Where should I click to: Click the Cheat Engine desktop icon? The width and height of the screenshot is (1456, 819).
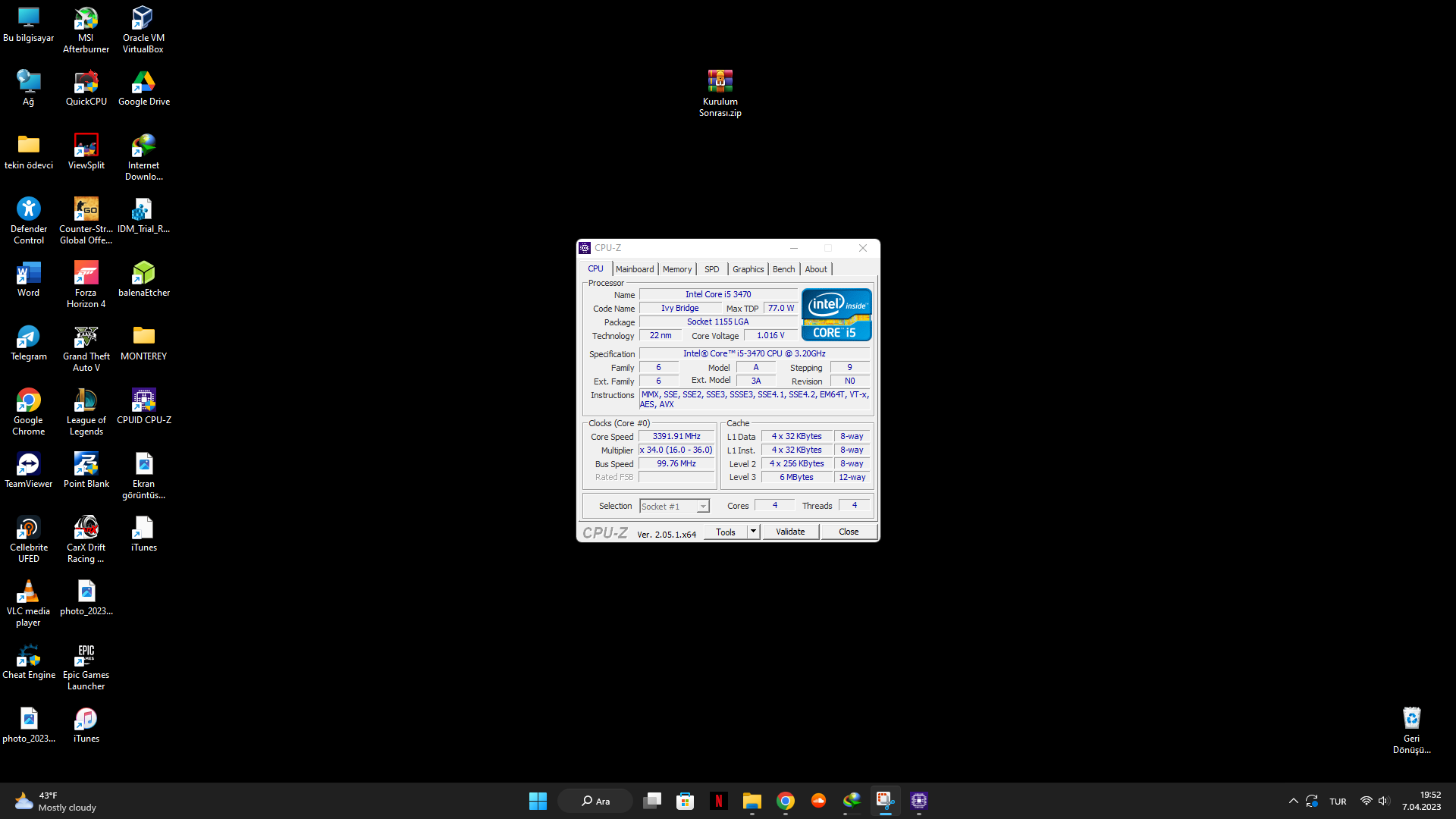[29, 657]
